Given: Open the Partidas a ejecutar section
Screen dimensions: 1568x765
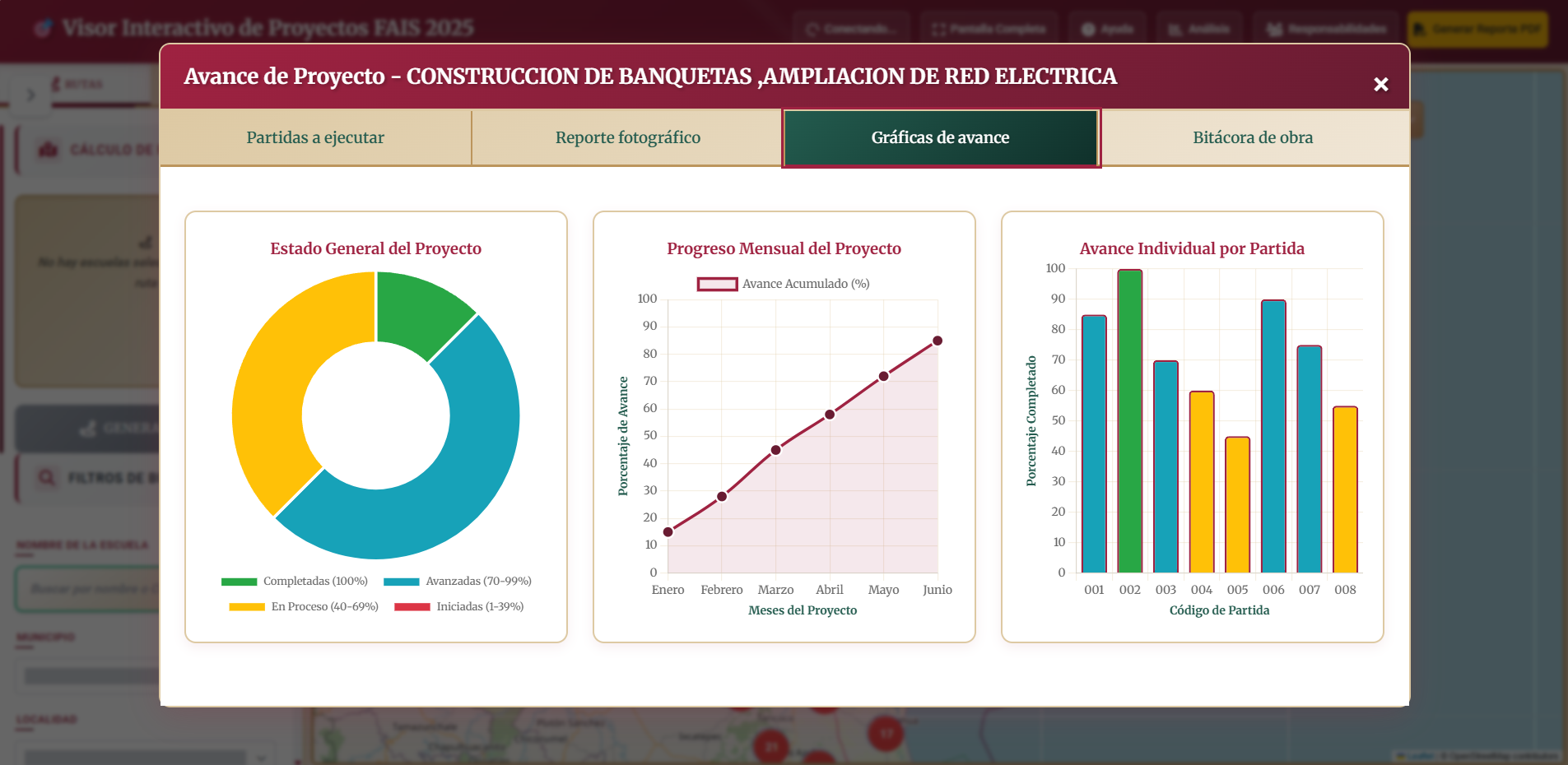Looking at the screenshot, I should 314,137.
